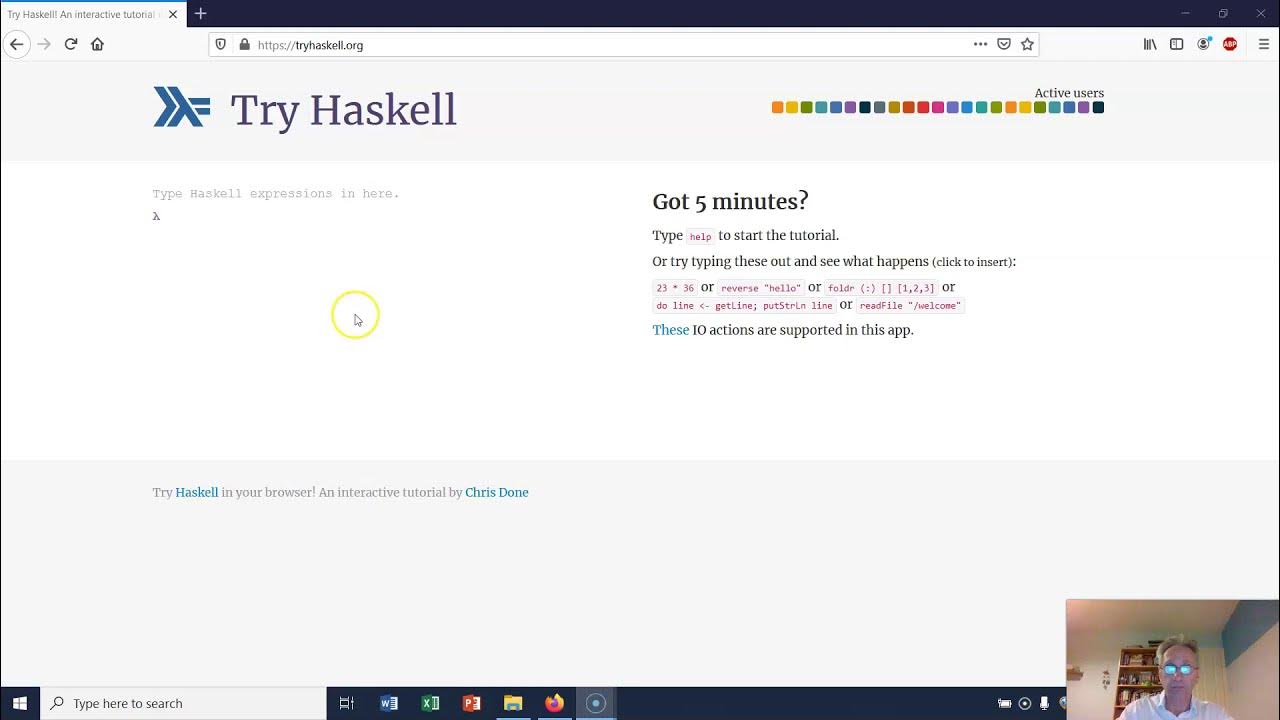Image resolution: width=1280 pixels, height=720 pixels.
Task: Click the screen recorder taskbar icon
Action: 595,703
